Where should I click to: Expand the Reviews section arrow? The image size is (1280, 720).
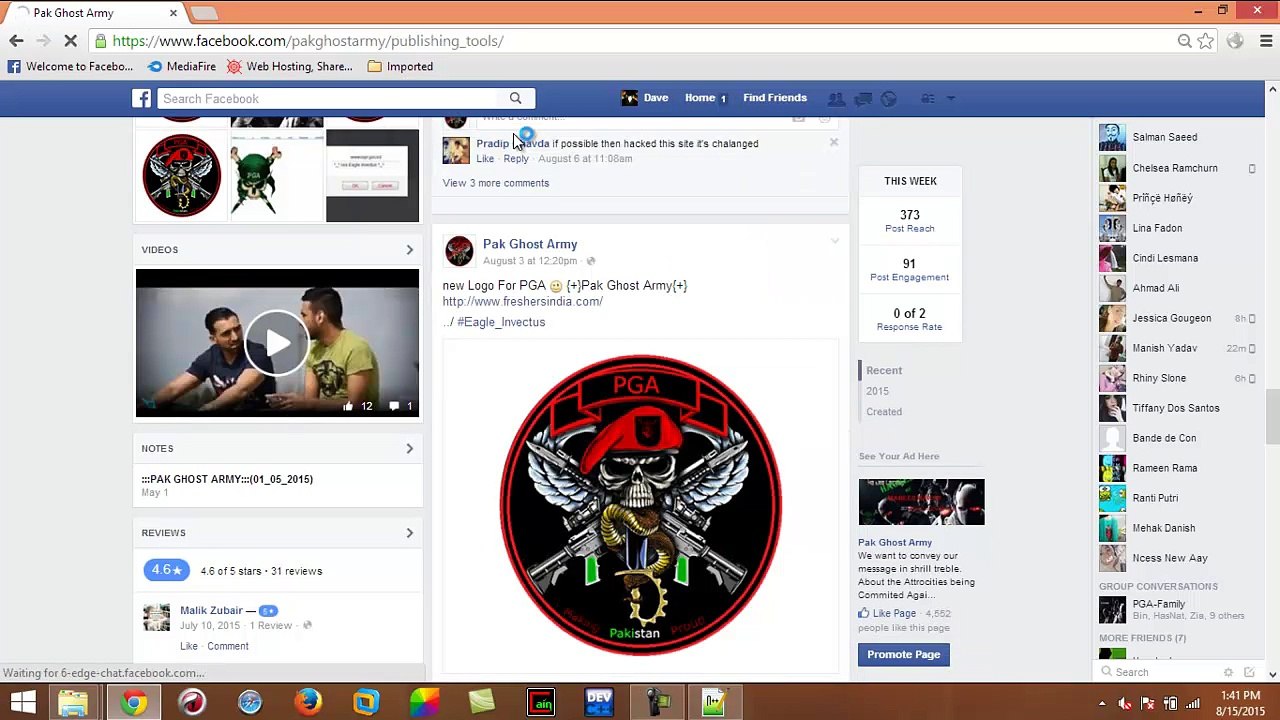tap(409, 533)
